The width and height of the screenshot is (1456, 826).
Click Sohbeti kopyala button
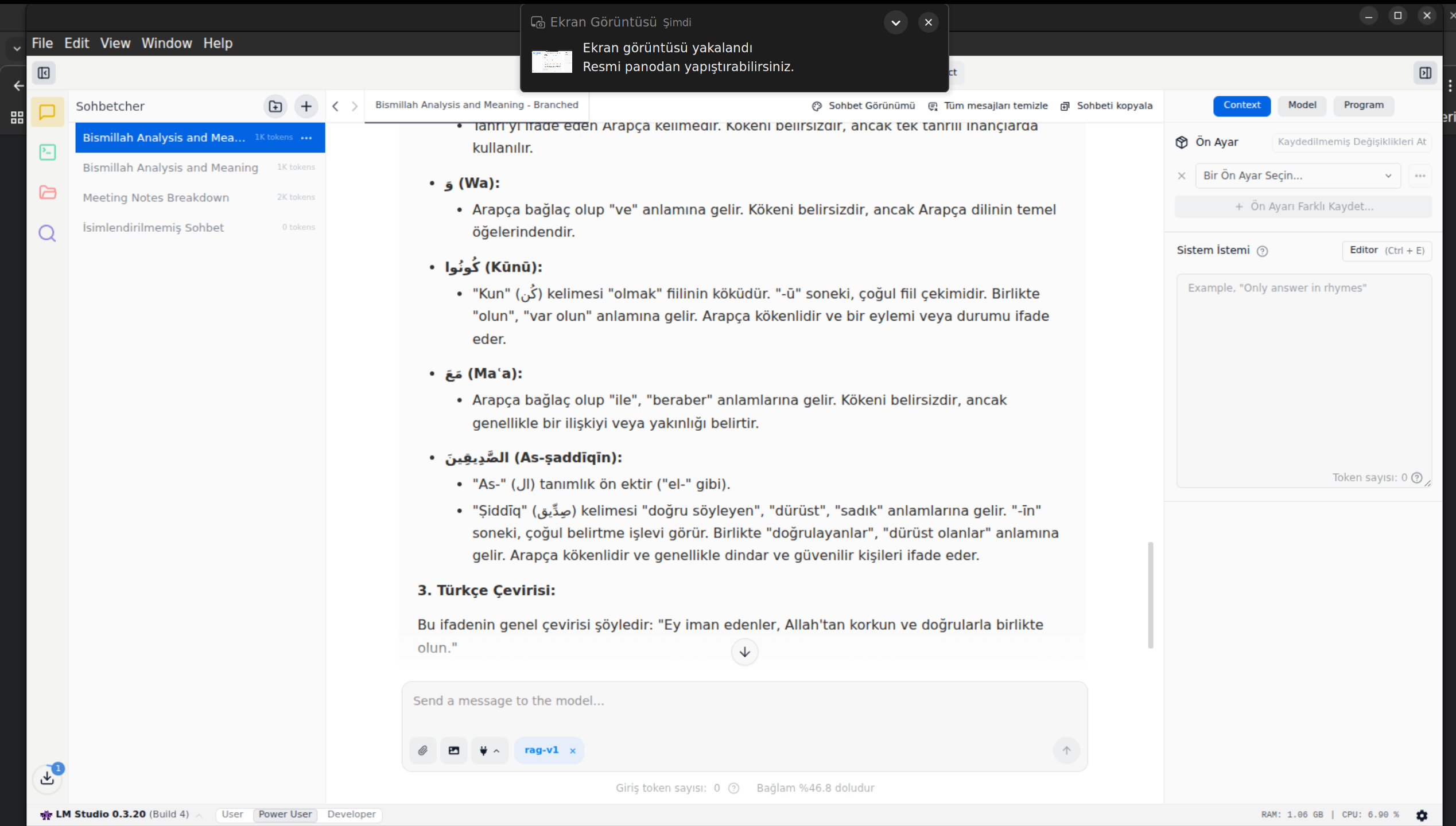pyautogui.click(x=1106, y=106)
